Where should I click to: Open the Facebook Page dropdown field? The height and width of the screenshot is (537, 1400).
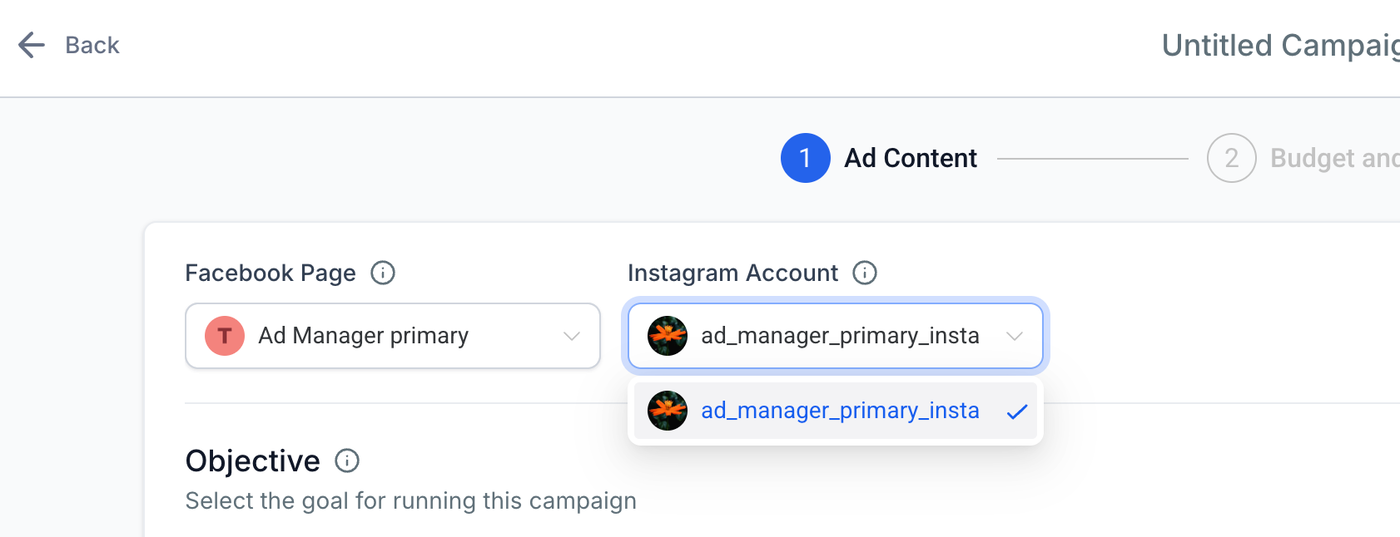coord(392,336)
